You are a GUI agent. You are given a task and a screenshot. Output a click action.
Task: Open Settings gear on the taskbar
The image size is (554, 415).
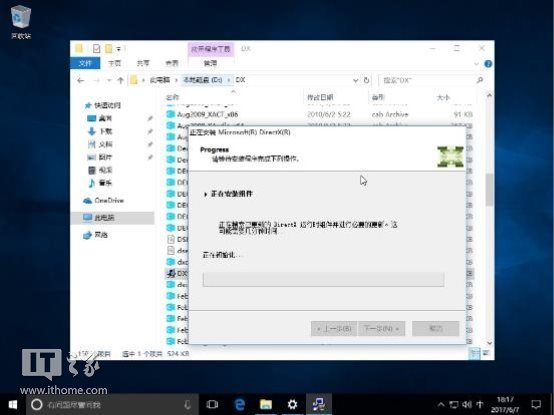pos(292,405)
